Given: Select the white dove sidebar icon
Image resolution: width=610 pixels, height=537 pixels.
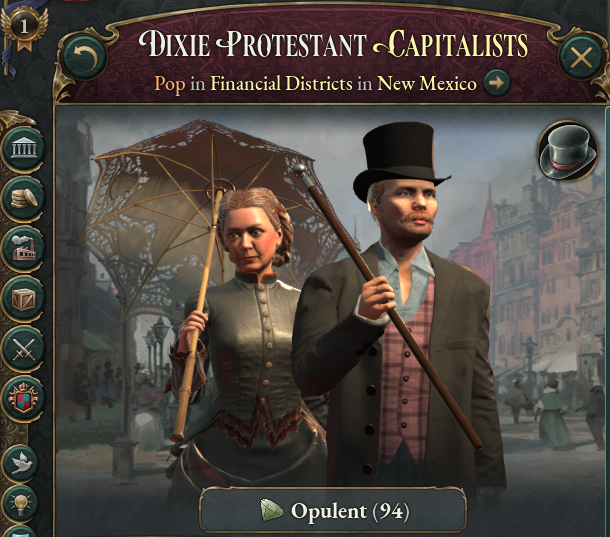Looking at the screenshot, I should (x=19, y=463).
